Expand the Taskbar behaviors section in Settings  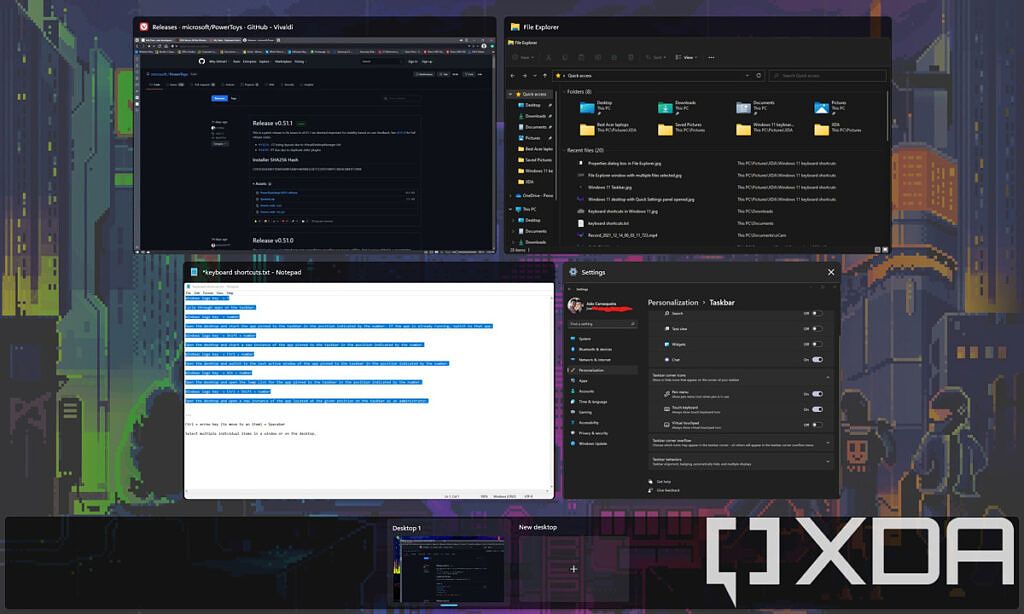[x=829, y=459]
